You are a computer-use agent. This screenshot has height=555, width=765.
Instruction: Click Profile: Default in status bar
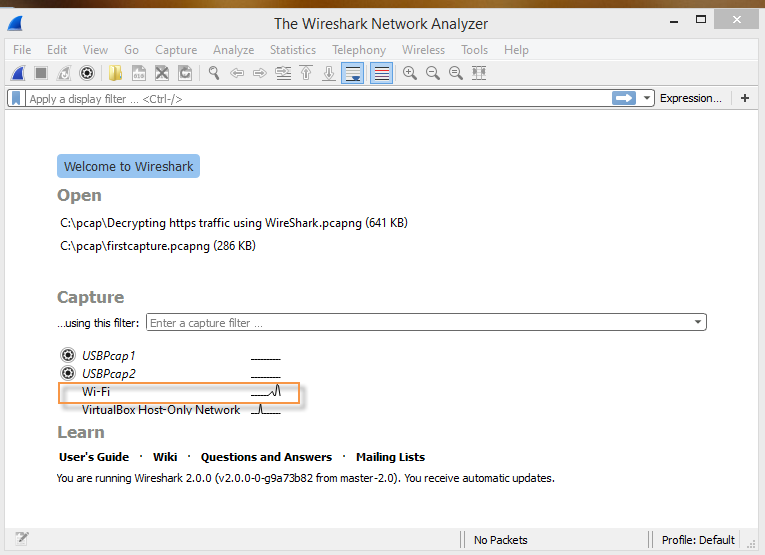click(698, 540)
